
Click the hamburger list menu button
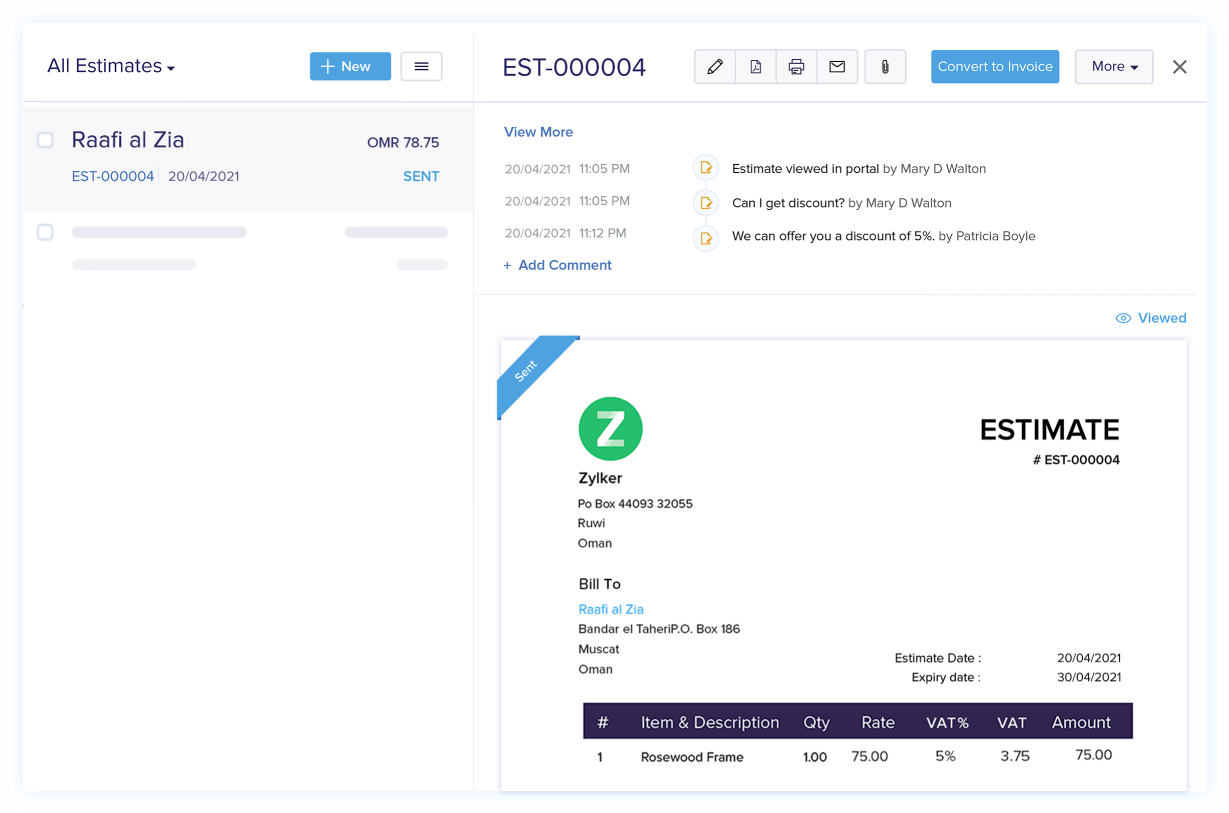pyautogui.click(x=421, y=66)
